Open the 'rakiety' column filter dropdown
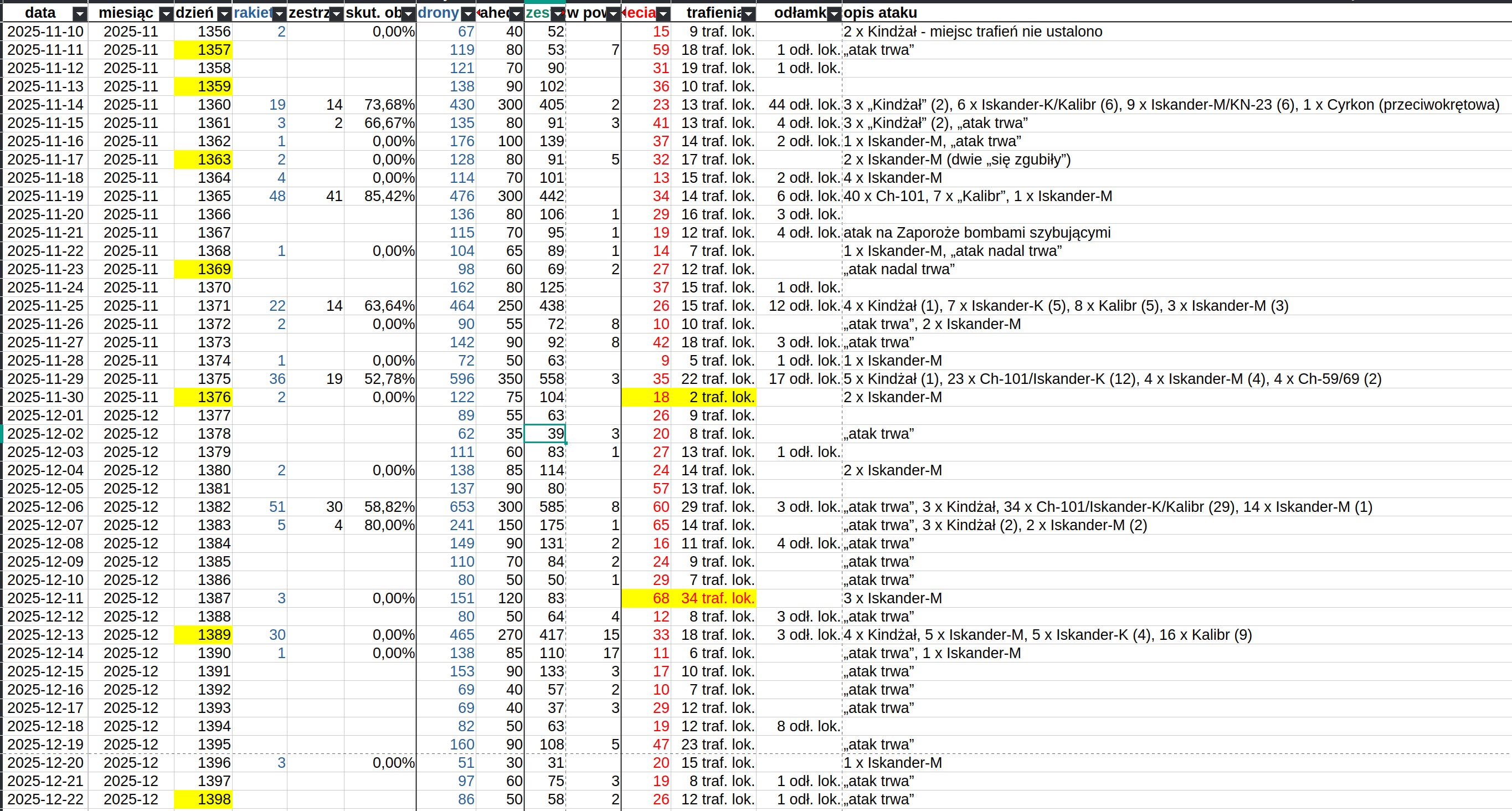The image size is (1512, 811). pyautogui.click(x=279, y=14)
